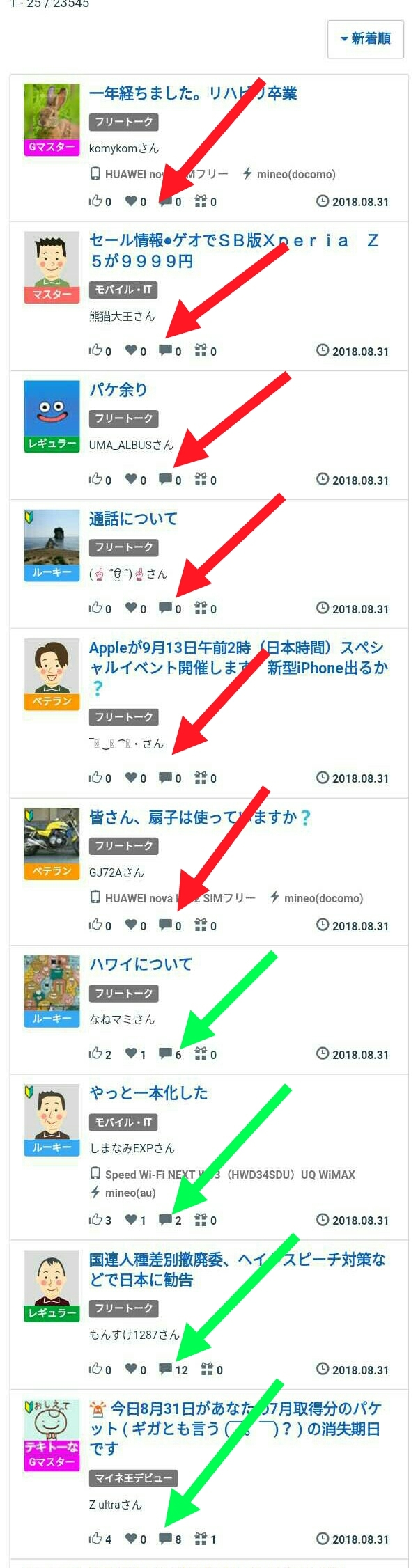Select フリートーク tag under パケ余り
Viewport: 418px width, 1568px height.
coord(124,418)
